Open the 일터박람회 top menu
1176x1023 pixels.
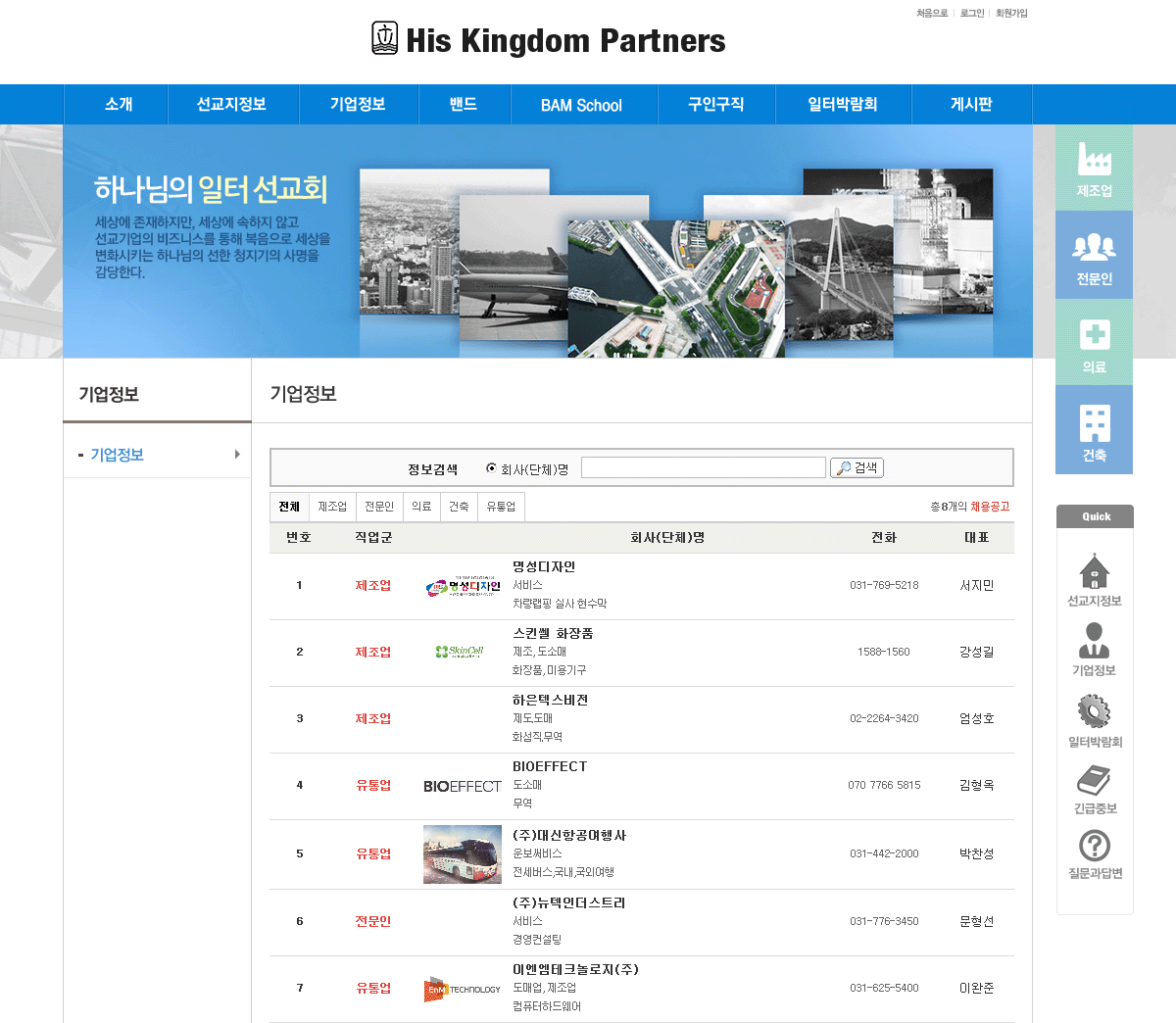point(843,104)
